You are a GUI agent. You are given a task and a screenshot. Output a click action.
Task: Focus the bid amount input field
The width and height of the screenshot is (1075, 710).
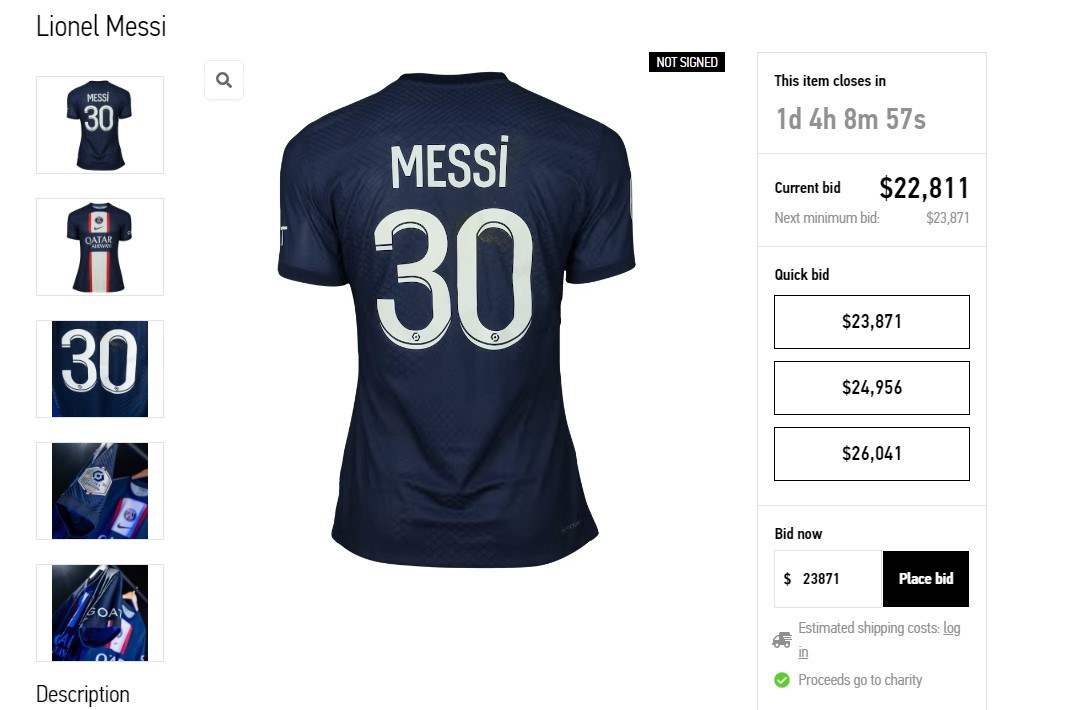point(828,579)
